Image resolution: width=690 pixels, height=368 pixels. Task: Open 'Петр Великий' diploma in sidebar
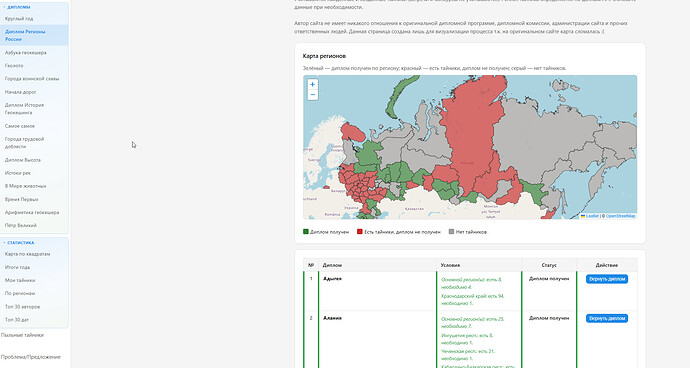pos(21,225)
